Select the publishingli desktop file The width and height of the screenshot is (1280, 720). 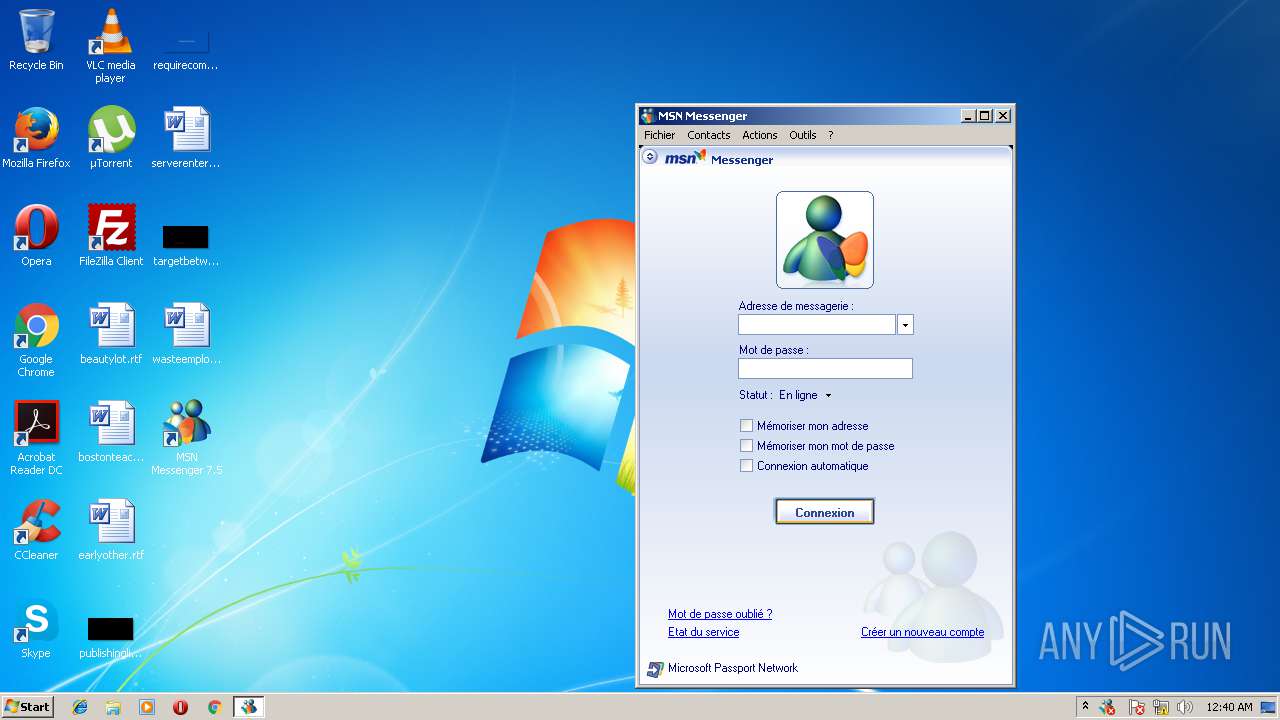tap(110, 636)
